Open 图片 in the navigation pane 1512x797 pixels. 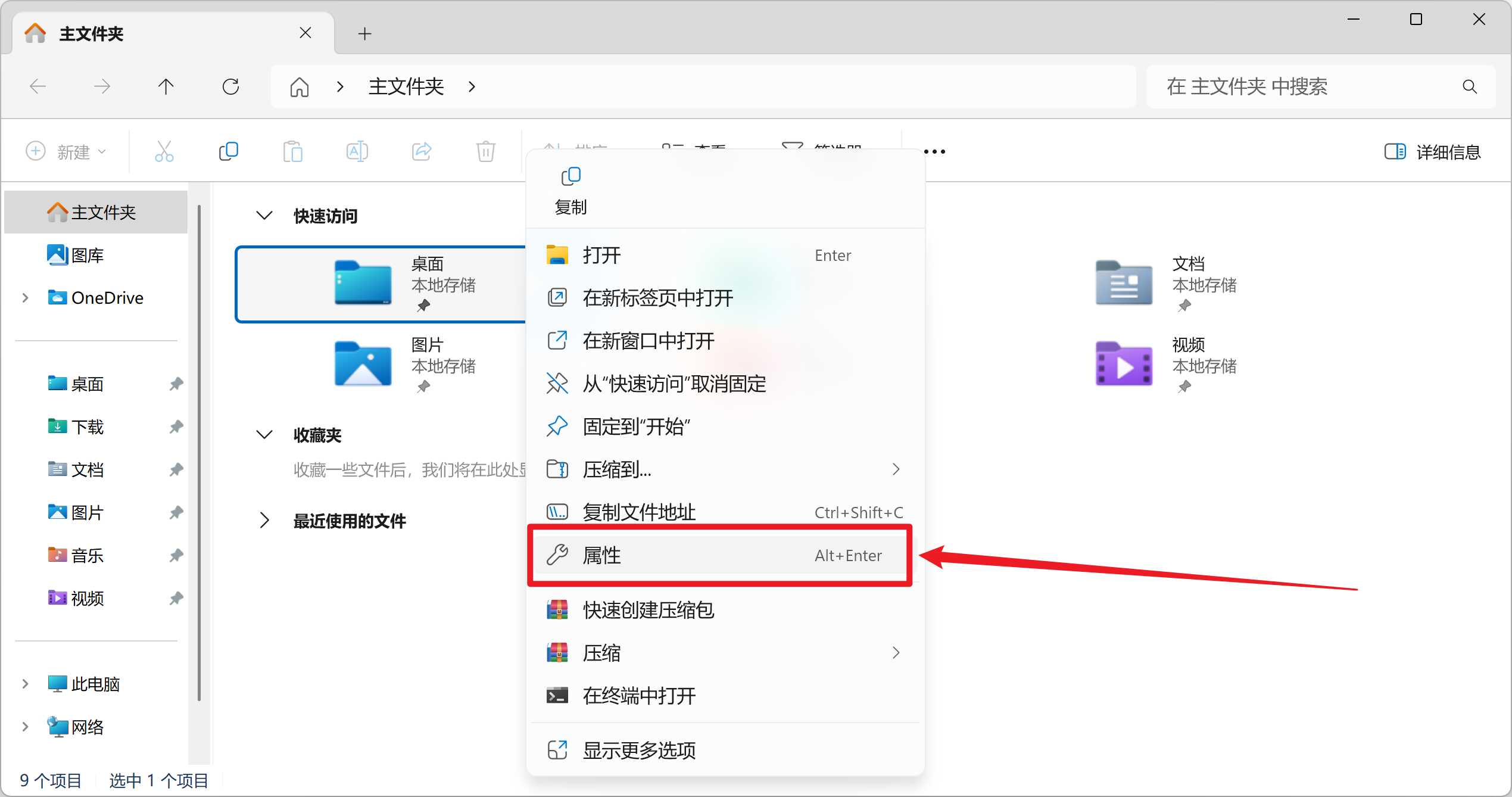[x=96, y=513]
